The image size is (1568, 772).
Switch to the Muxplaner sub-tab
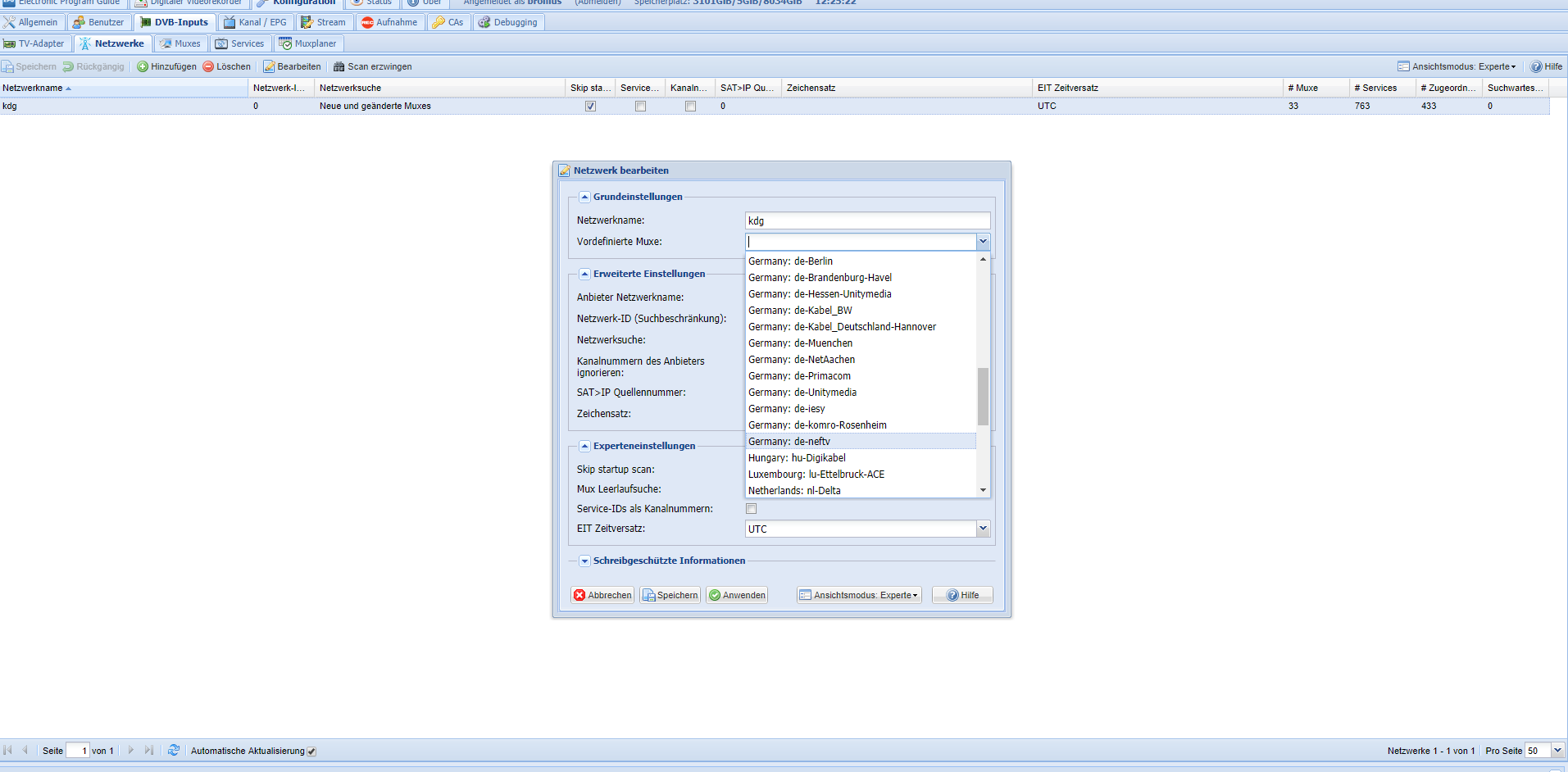click(x=308, y=43)
